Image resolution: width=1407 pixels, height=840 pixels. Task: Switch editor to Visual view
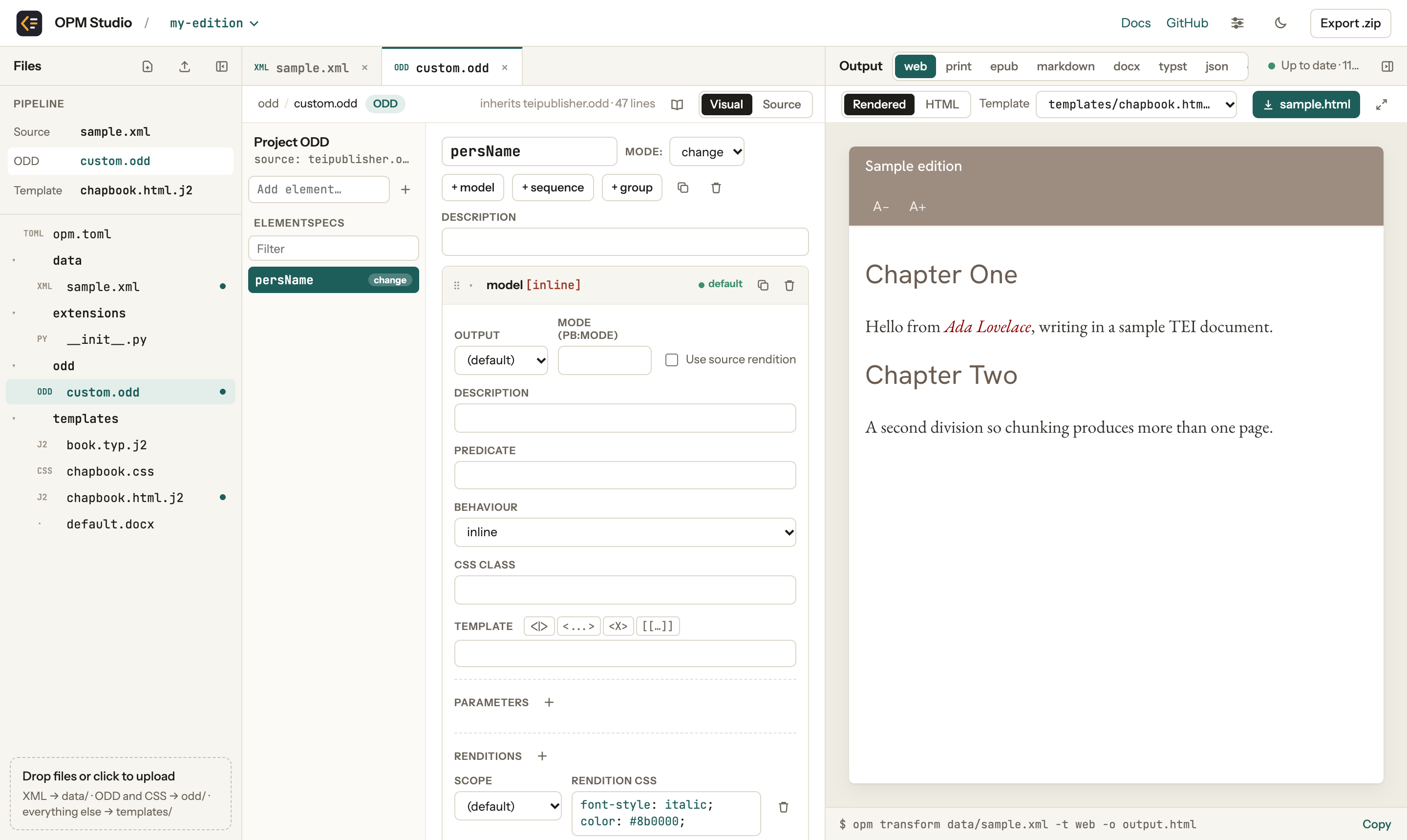click(x=726, y=104)
